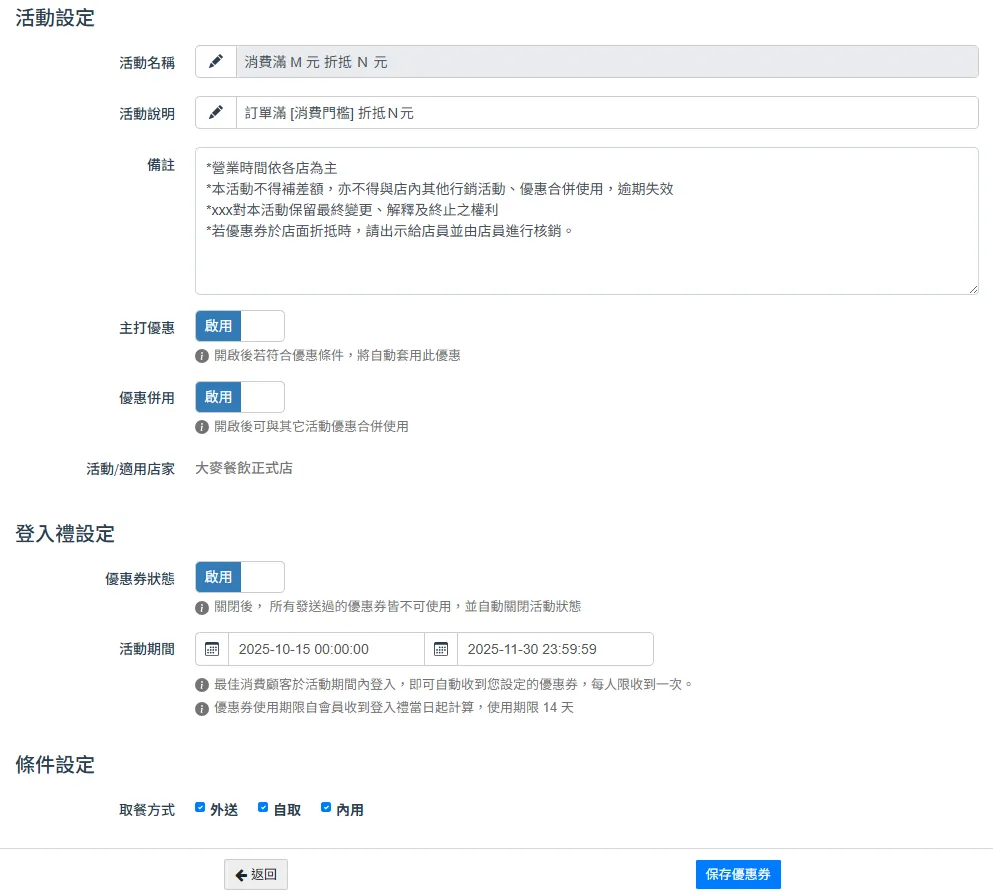This screenshot has height=895, width=993.
Task: Select the 2025-10-15 start date field
Action: [326, 649]
